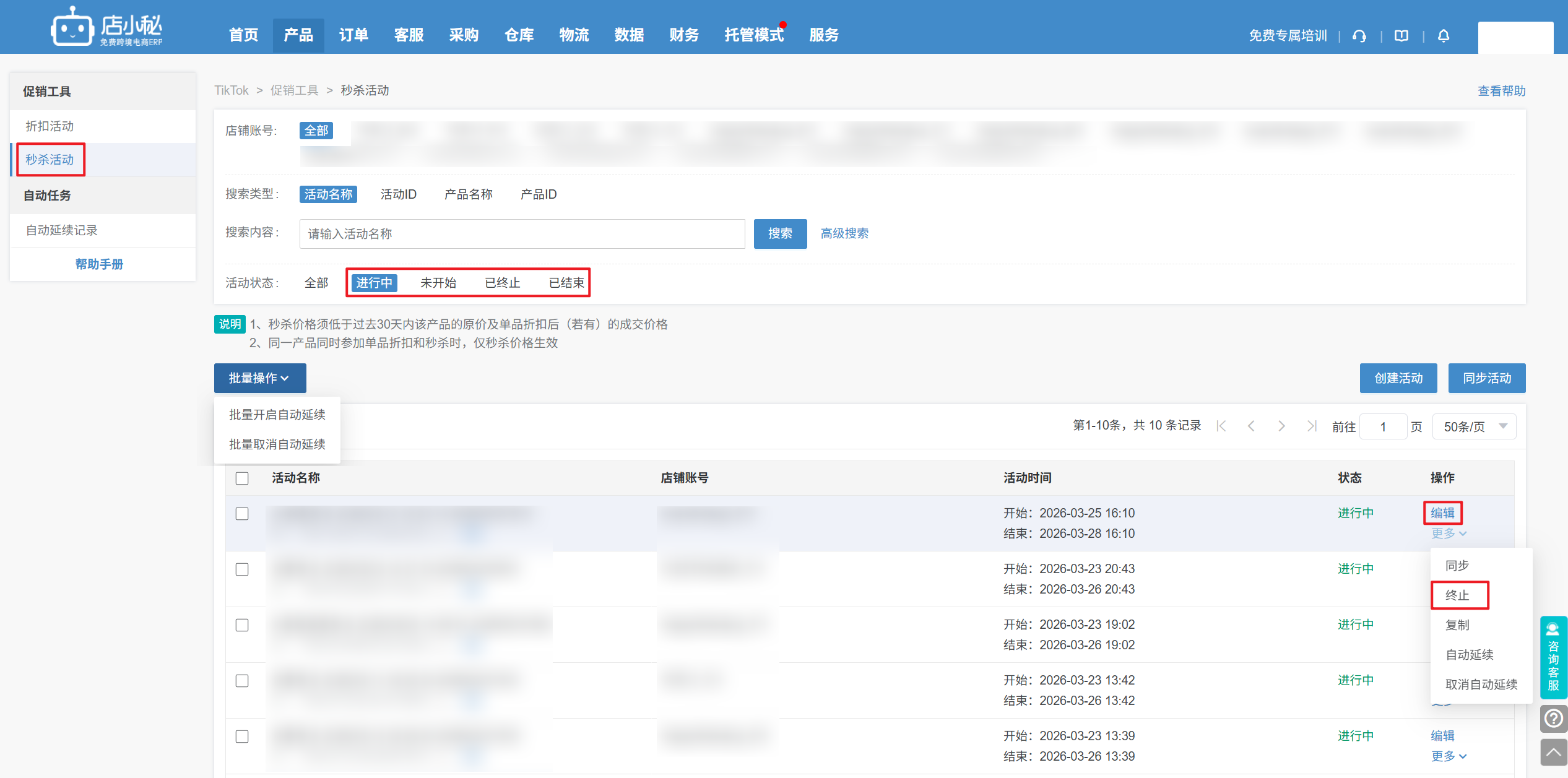The height and width of the screenshot is (778, 1568).
Task: Check the activity starting 2026-03-23 20:43
Action: 242,569
